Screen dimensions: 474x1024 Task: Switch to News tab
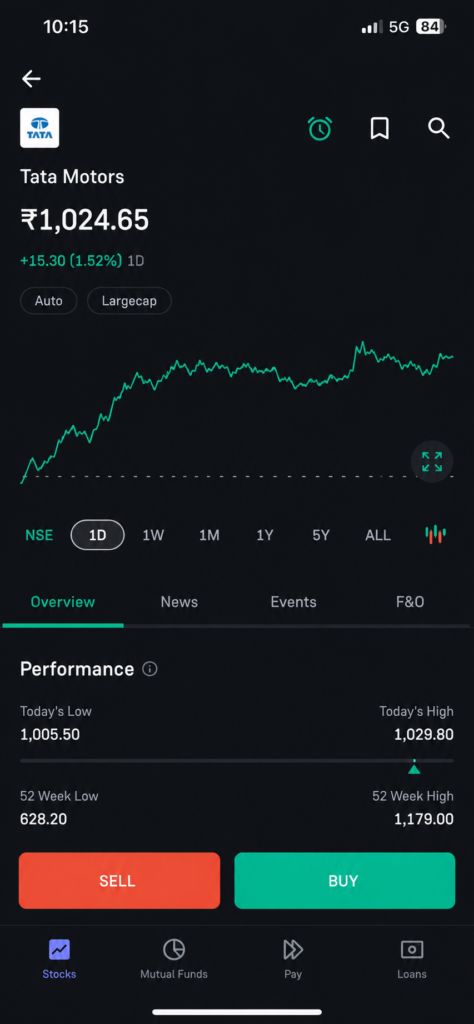click(x=179, y=602)
